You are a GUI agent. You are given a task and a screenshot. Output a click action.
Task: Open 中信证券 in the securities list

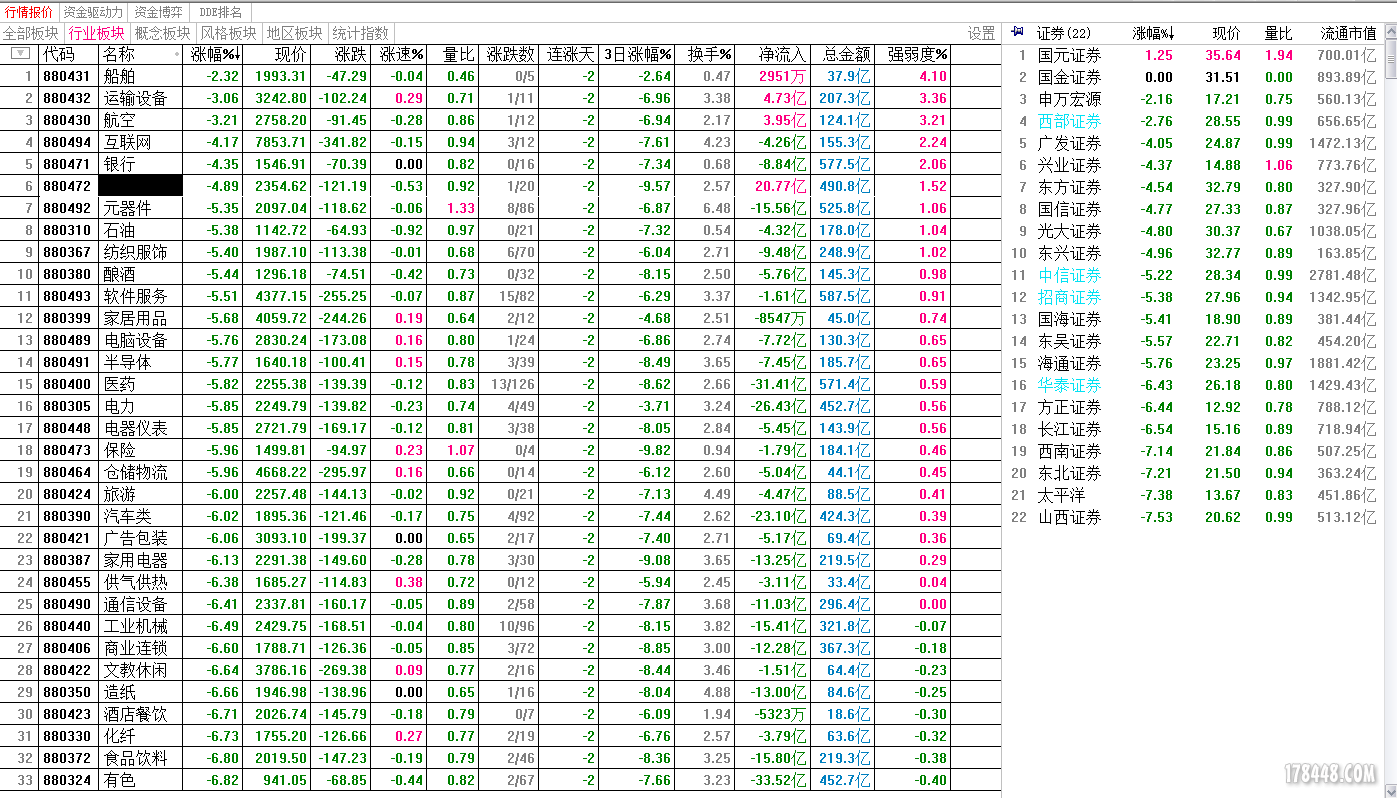pos(1070,275)
